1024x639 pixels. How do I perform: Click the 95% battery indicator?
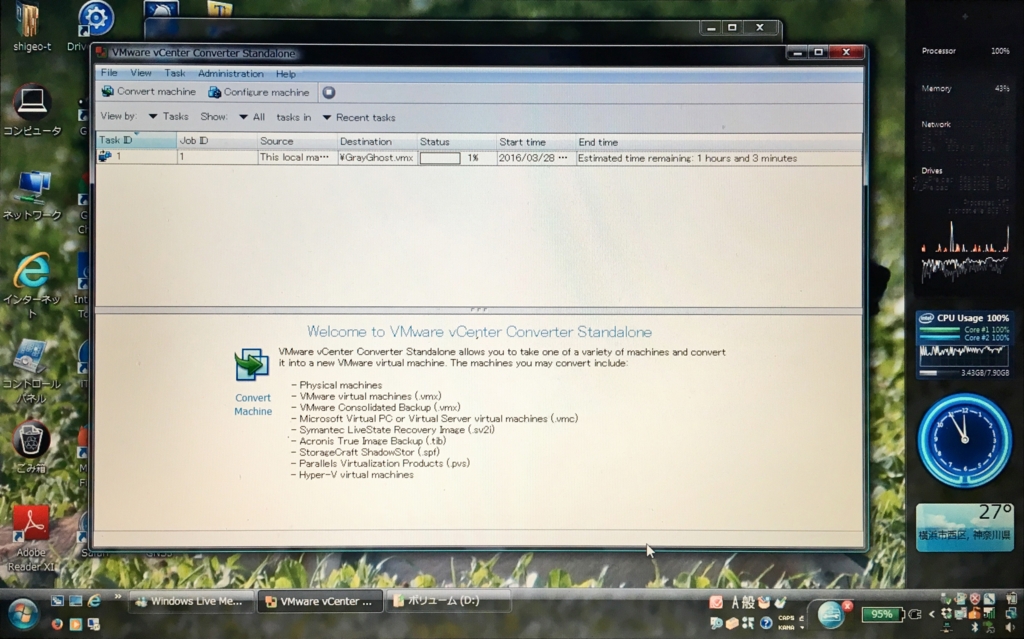click(x=882, y=614)
